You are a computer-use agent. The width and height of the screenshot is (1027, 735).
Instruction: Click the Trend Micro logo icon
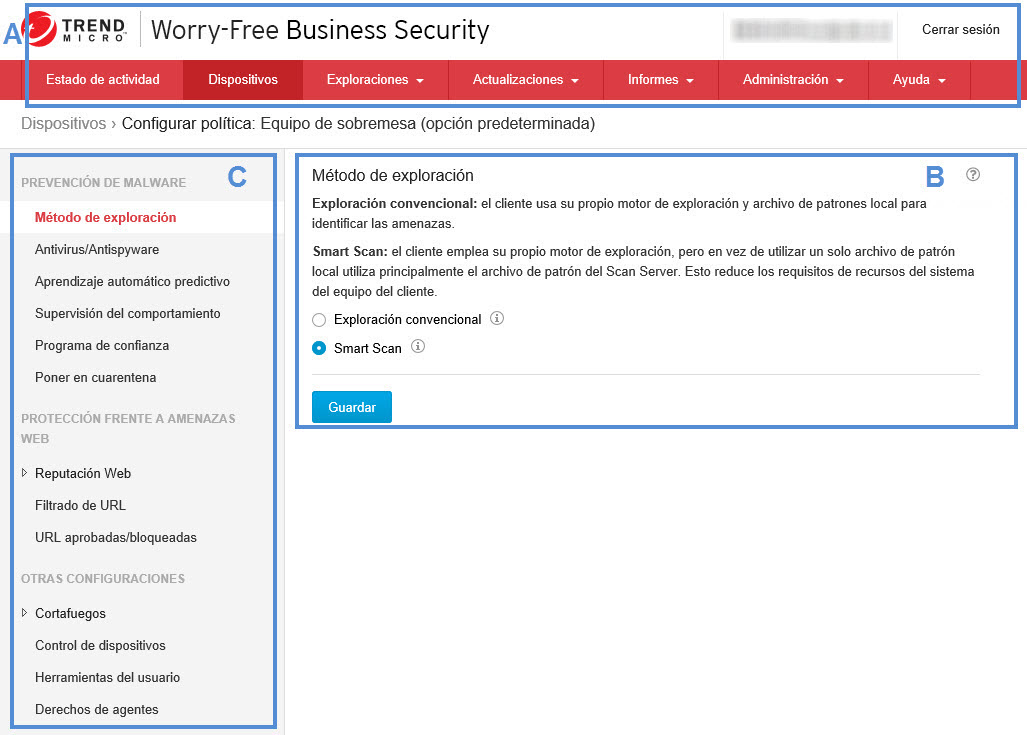coord(40,29)
